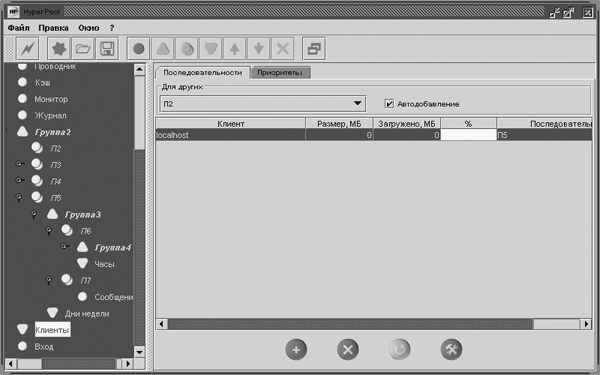Click the tree horizontal scrollbar thumb
Image resolution: width=600 pixels, height=375 pixels.
pos(79,364)
